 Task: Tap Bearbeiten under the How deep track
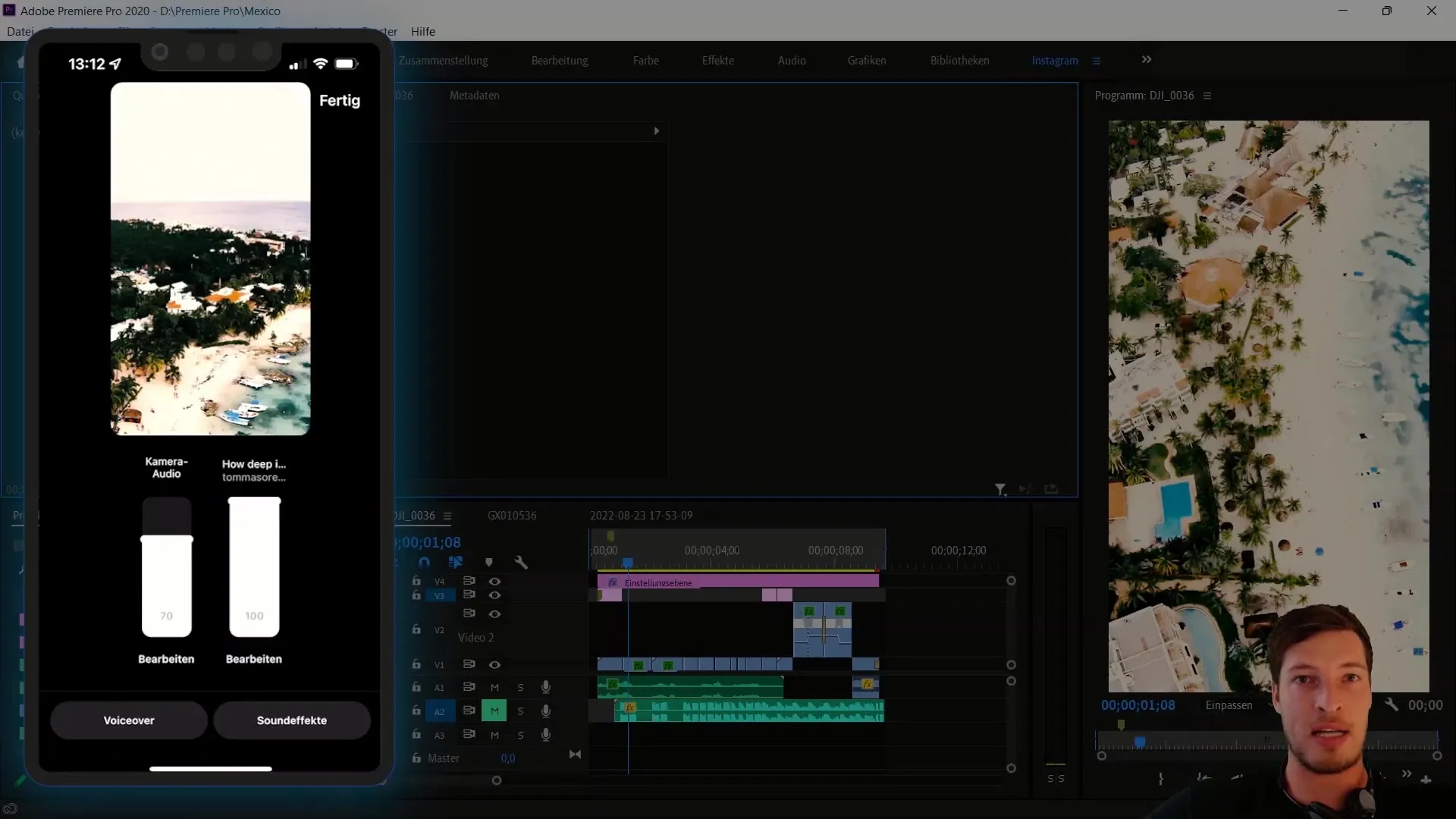pyautogui.click(x=254, y=659)
